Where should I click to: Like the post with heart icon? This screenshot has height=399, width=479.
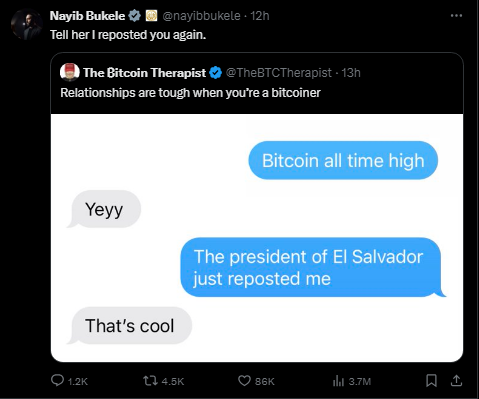[244, 381]
